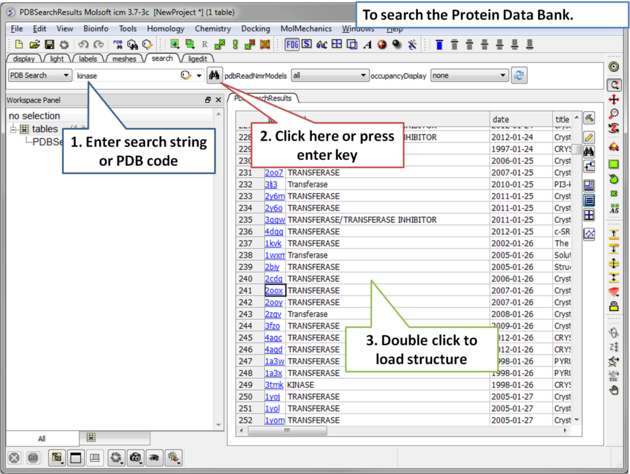The height and width of the screenshot is (474, 630).
Task: Open the pdbReadNmrModels dropdown
Action: coord(362,76)
